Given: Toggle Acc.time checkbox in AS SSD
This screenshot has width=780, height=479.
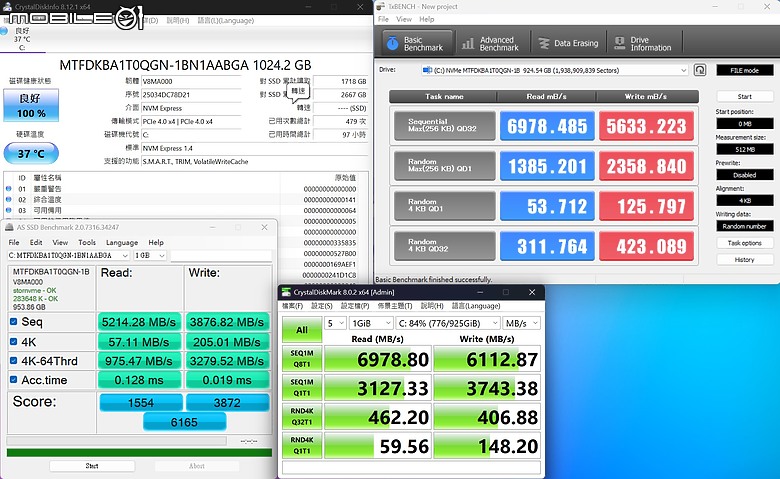Looking at the screenshot, I should (x=13, y=380).
